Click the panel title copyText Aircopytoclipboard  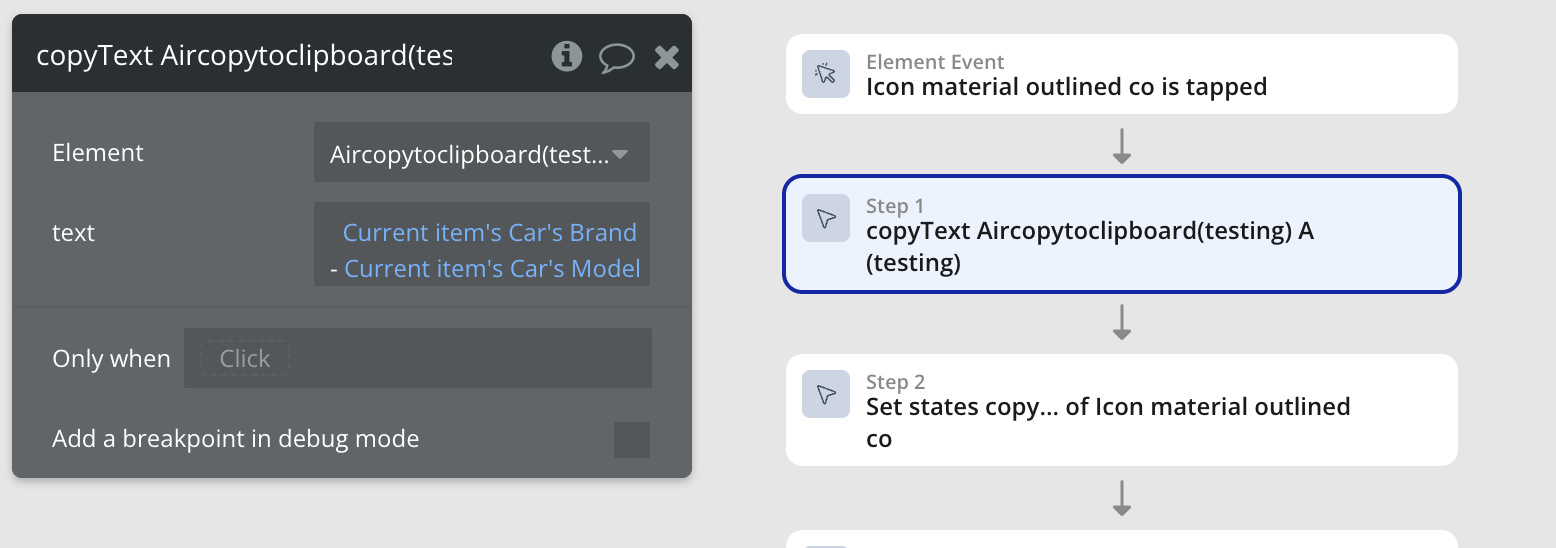[244, 56]
